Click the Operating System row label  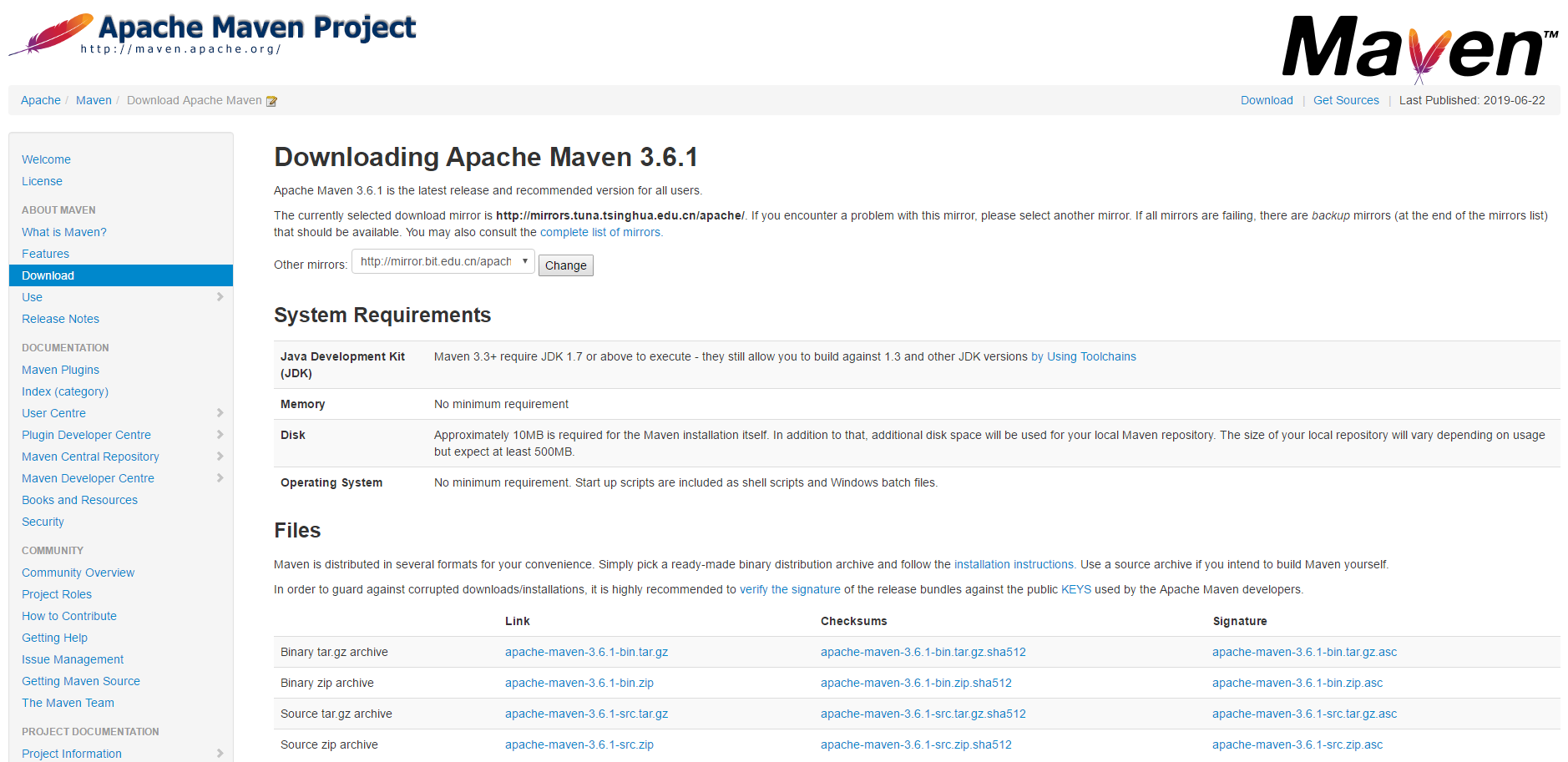click(x=331, y=482)
